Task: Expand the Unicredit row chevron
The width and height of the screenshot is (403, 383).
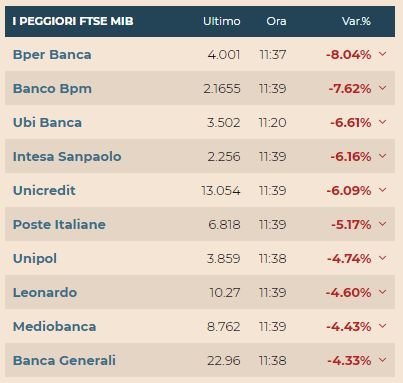Action: pyautogui.click(x=383, y=190)
